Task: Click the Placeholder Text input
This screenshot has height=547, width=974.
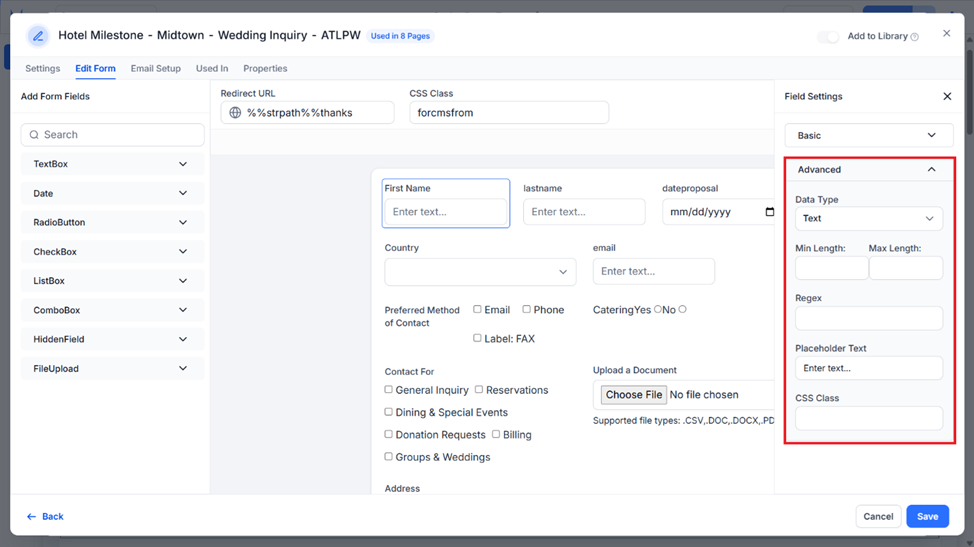Action: click(868, 368)
